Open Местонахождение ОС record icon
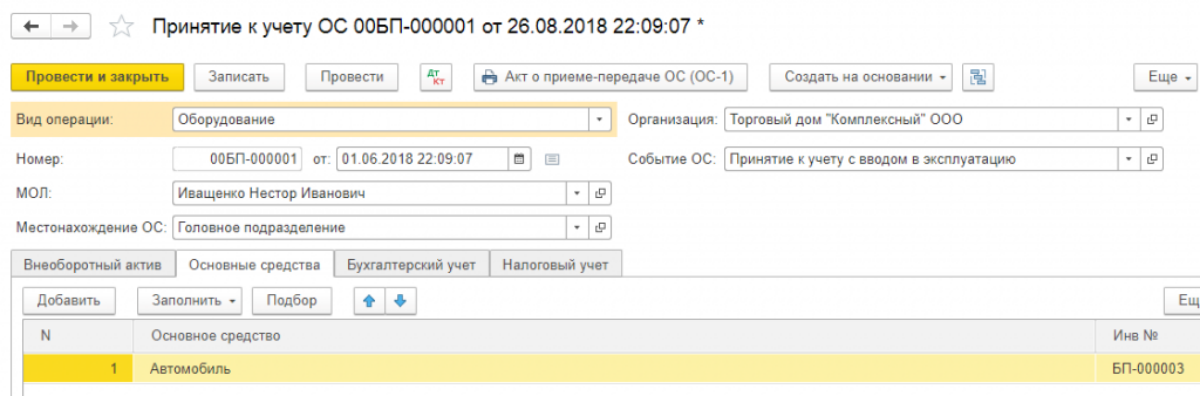This screenshot has width=1200, height=396. (x=600, y=227)
